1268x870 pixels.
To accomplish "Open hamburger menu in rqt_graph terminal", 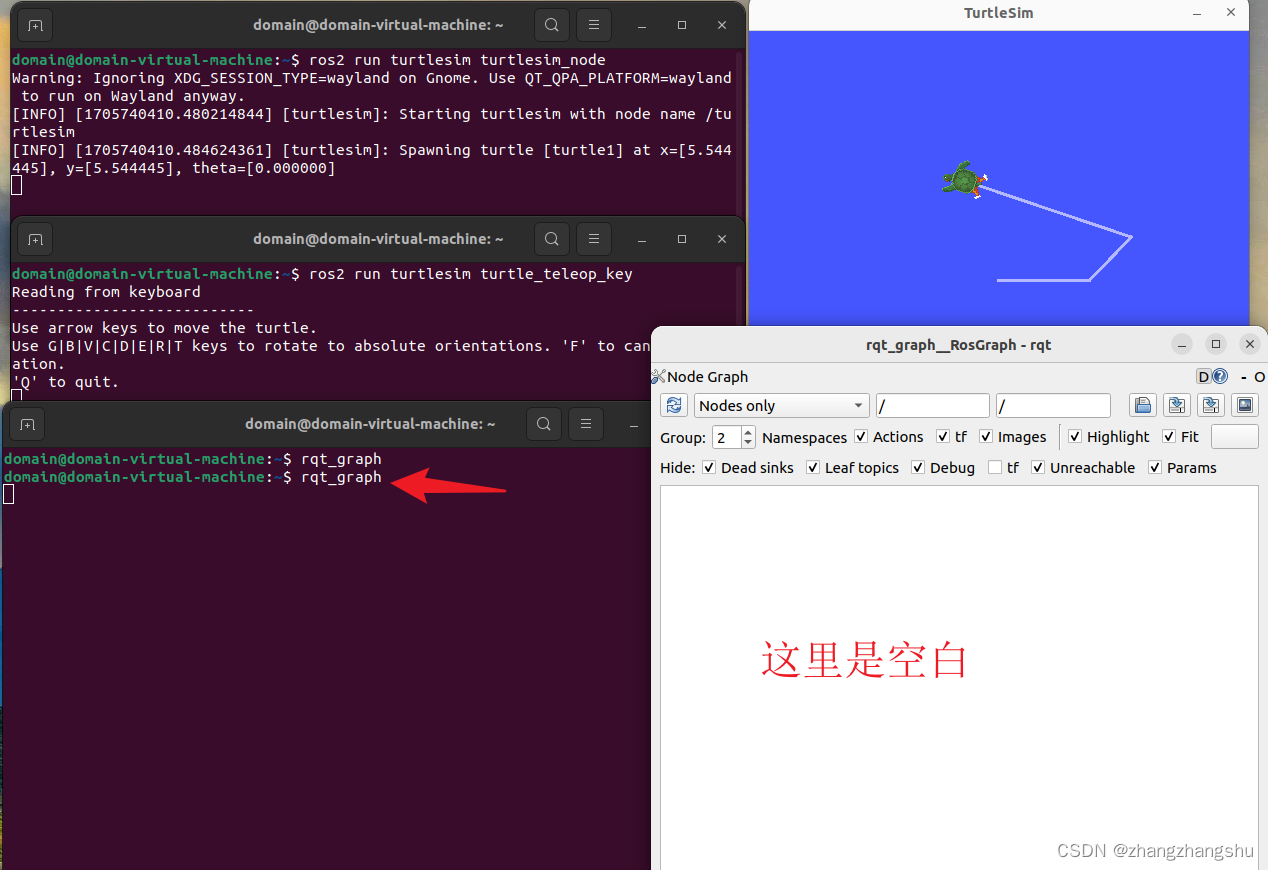I will click(586, 424).
